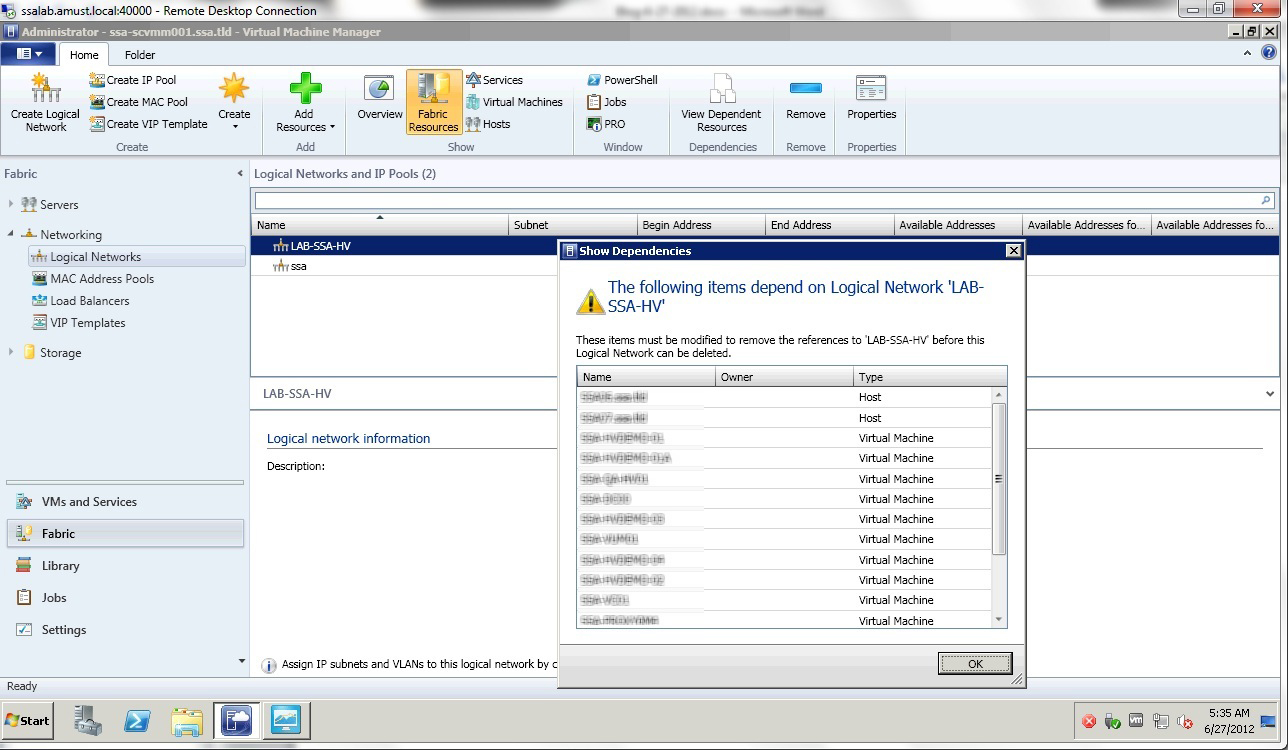
Task: Click Create Logical Network icon
Action: pyautogui.click(x=45, y=103)
